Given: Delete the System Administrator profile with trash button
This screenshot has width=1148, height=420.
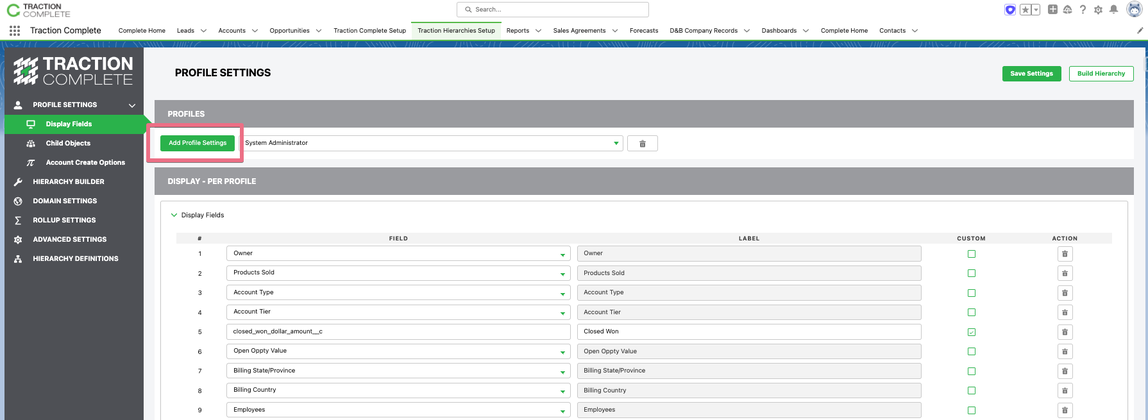Looking at the screenshot, I should (x=642, y=143).
